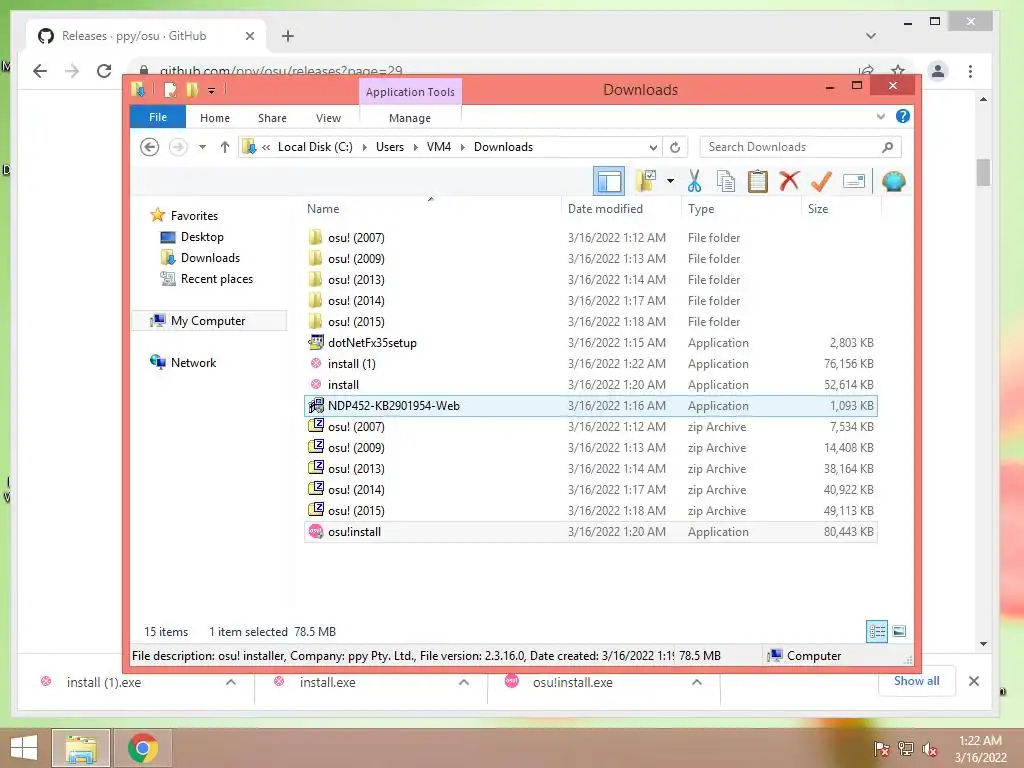Open osu!install.exe download options chevron

pyautogui.click(x=697, y=682)
